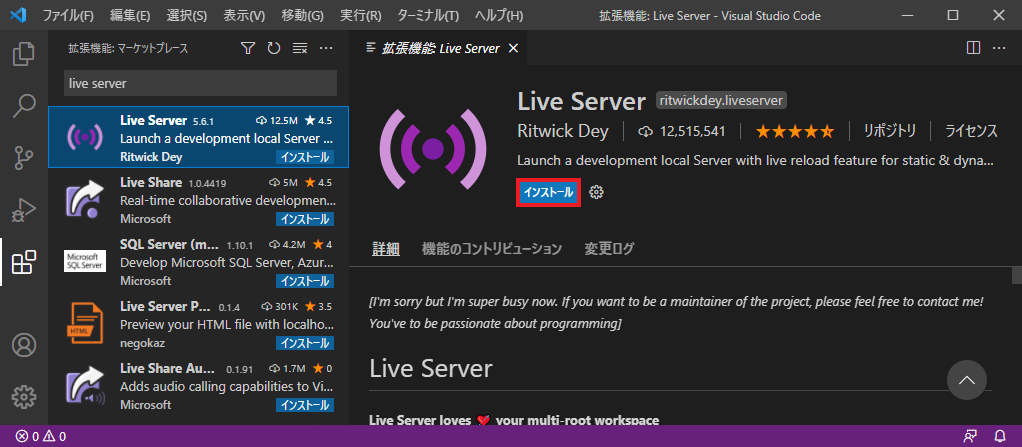Viewport: 1022px width, 447px height.
Task: Open the Run and Debug view
Action: 24,210
